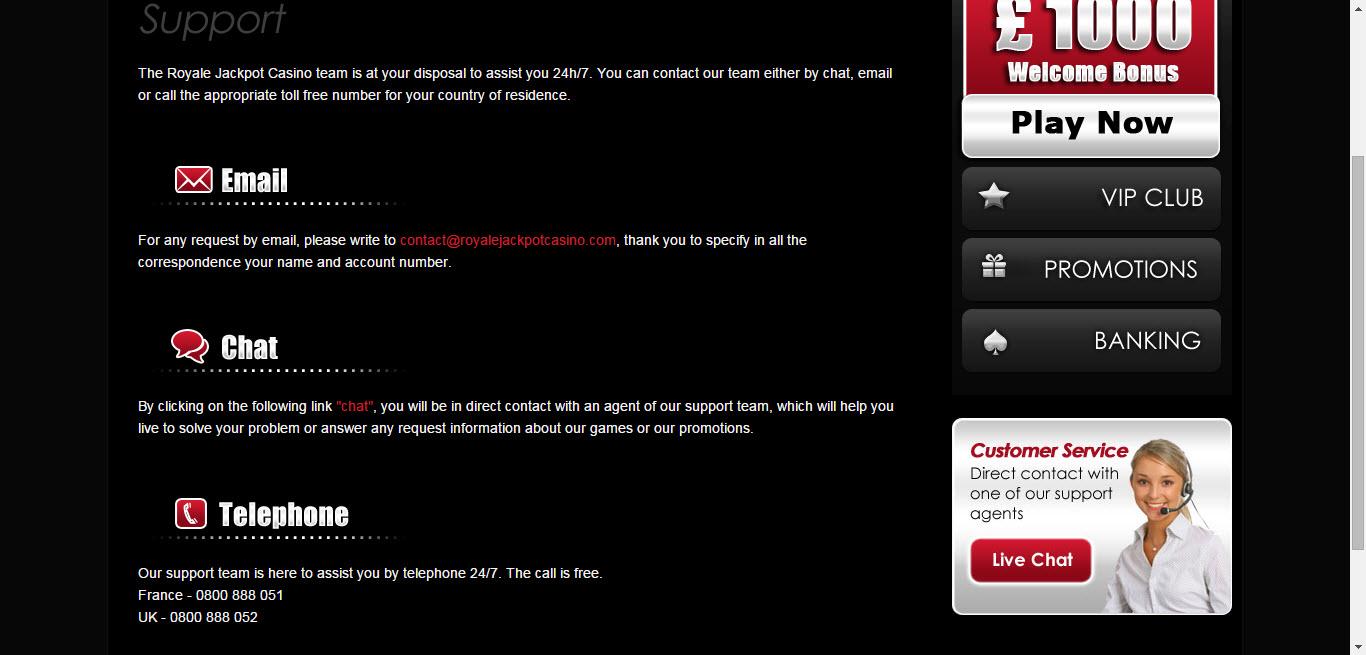Click the Play Now button

coord(1091,125)
